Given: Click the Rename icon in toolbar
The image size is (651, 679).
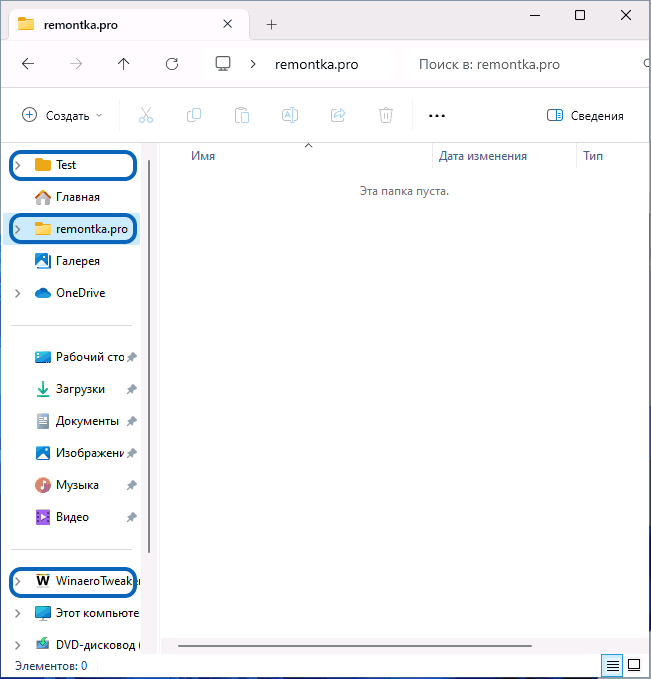Looking at the screenshot, I should [x=290, y=115].
